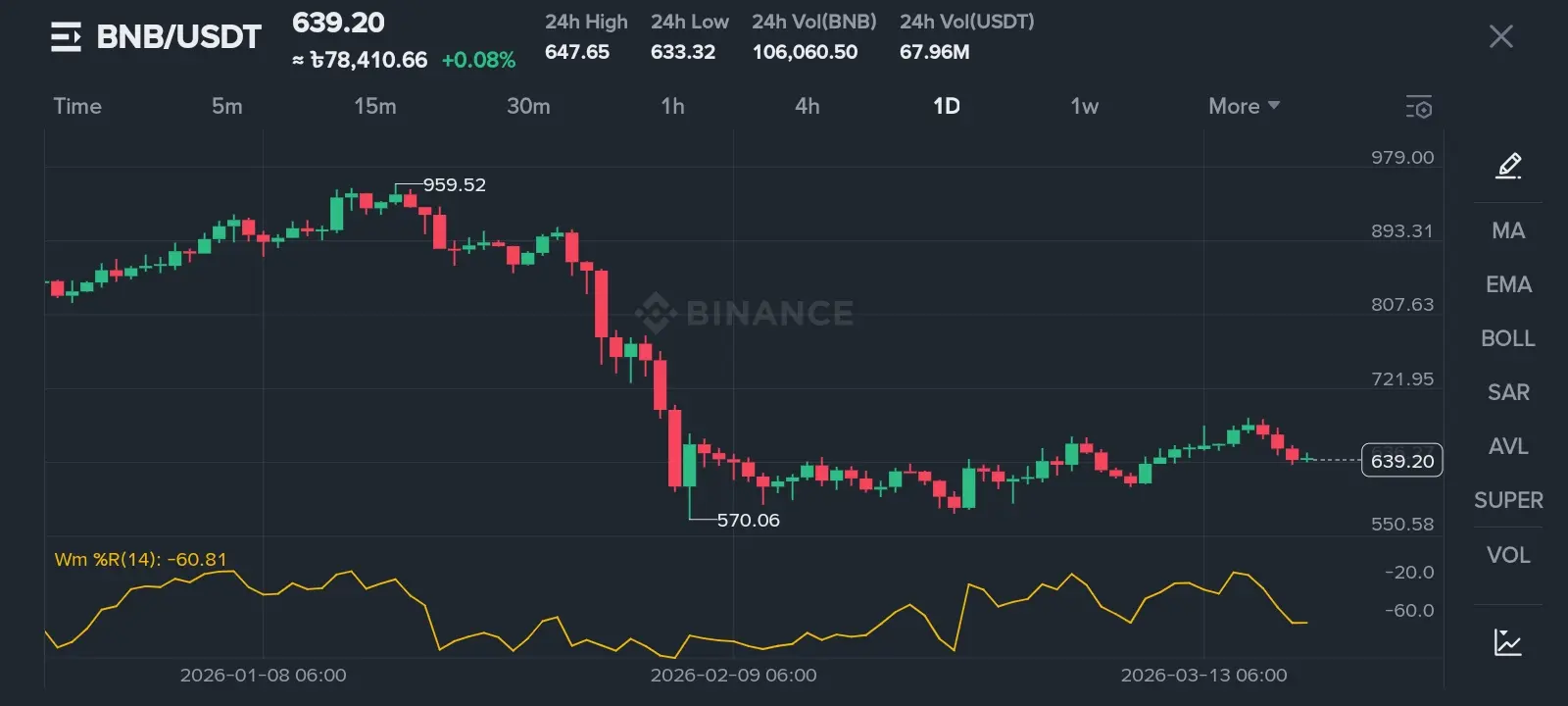
Task: Toggle the EMA indicator
Action: pyautogui.click(x=1508, y=284)
